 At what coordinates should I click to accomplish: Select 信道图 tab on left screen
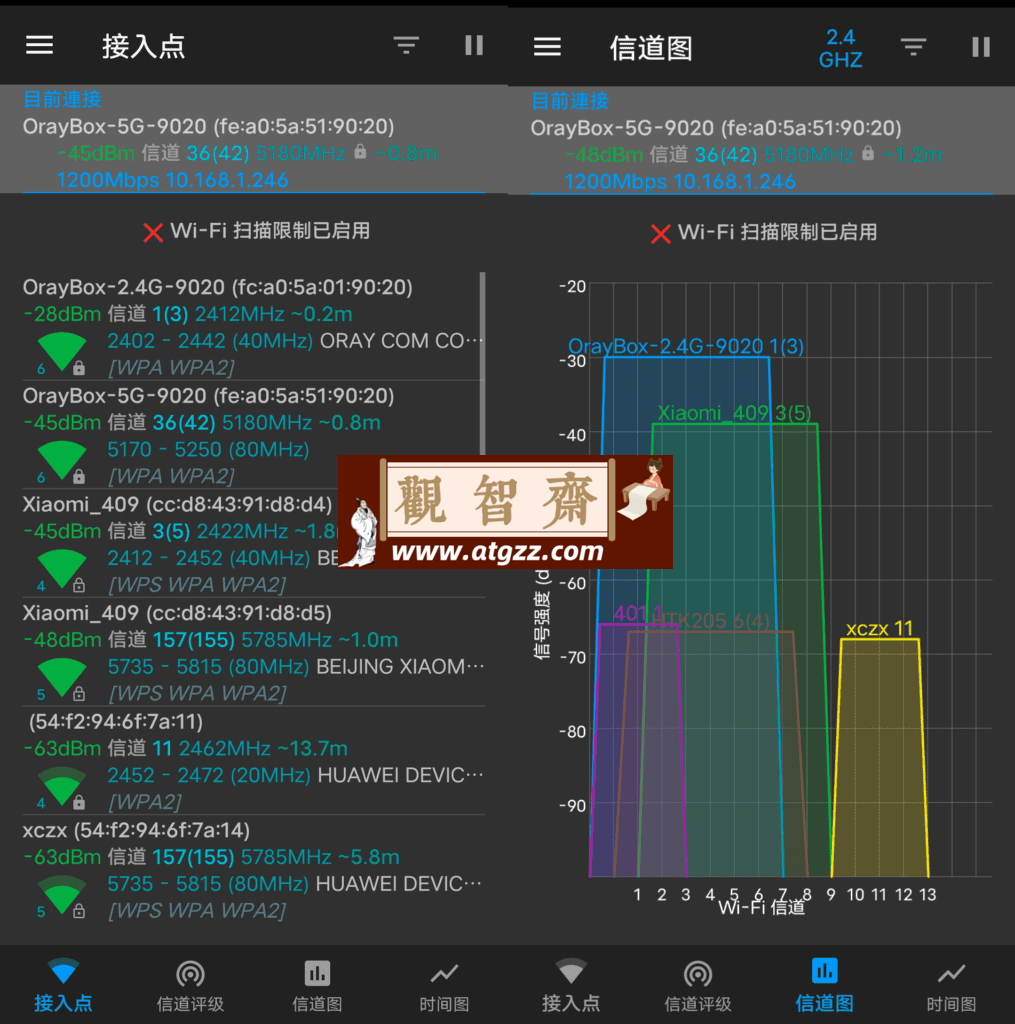317,985
